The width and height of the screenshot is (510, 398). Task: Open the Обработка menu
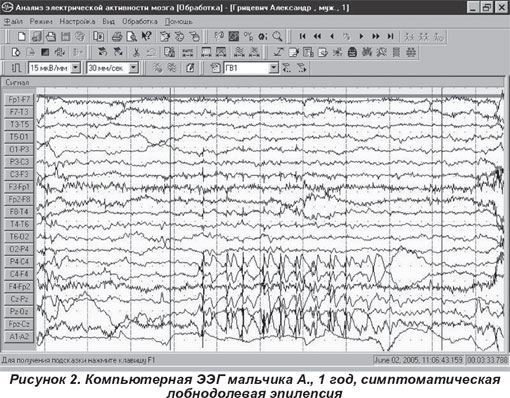pos(140,22)
